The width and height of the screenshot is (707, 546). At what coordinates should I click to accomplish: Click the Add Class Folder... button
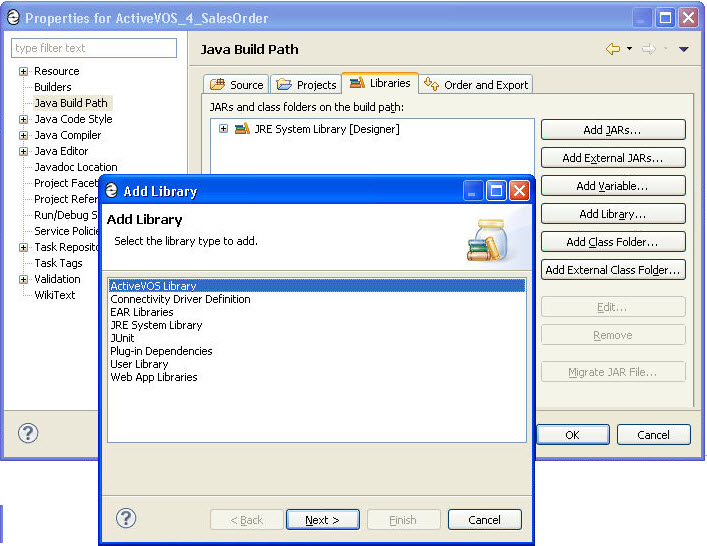coord(613,242)
